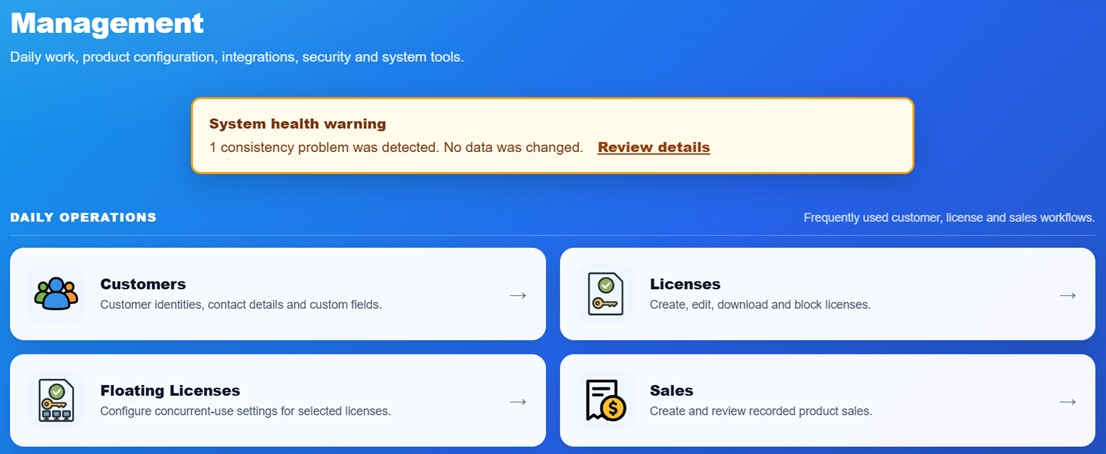Click 'Customer identities, contact details' description

[x=241, y=305]
